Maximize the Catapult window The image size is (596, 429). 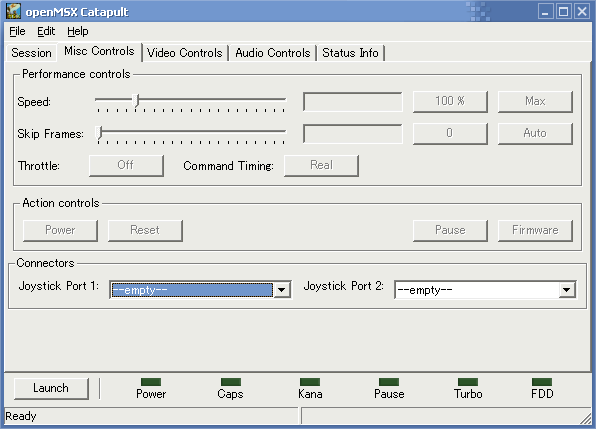[x=564, y=11]
